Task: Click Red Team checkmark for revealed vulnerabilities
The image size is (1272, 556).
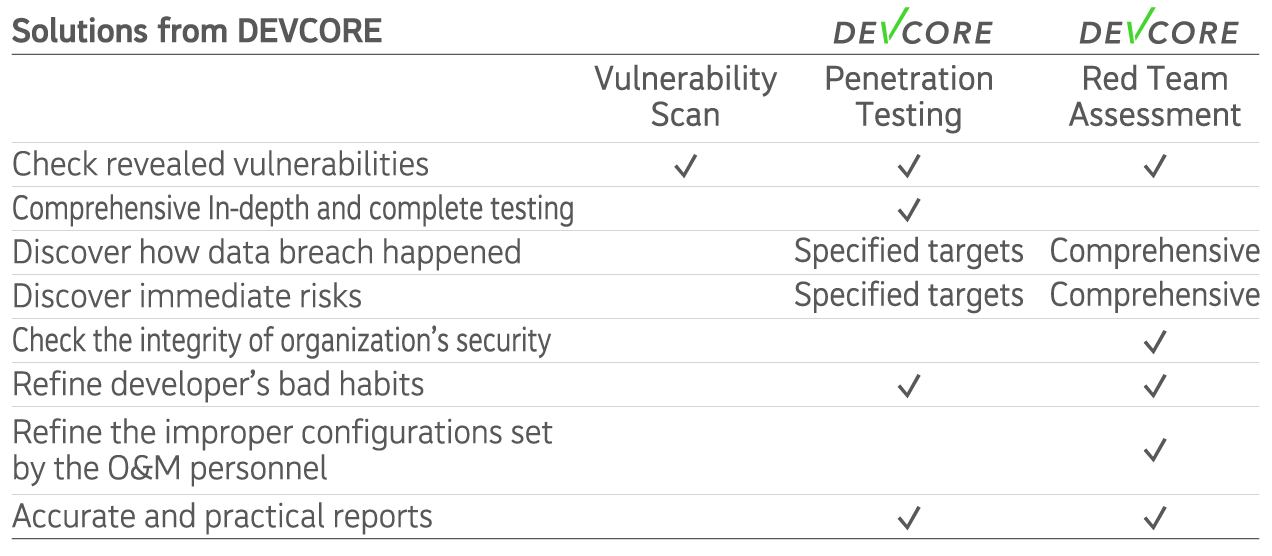Action: click(1155, 166)
